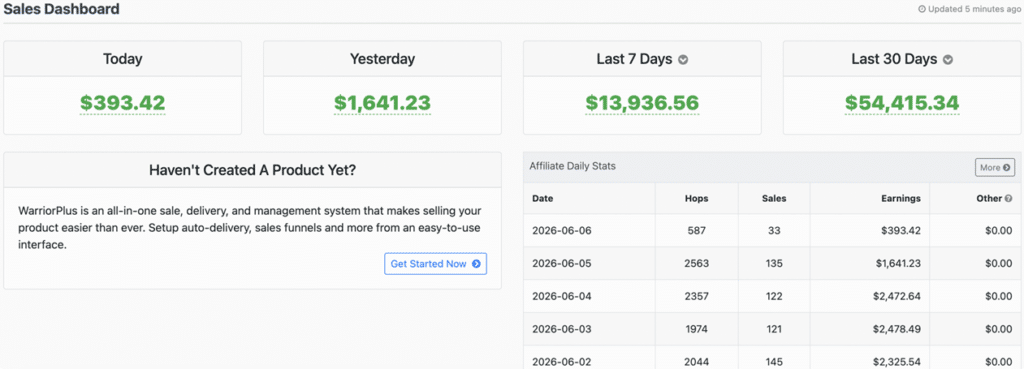Click the 33 sales value
Image resolution: width=1024 pixels, height=369 pixels.
(774, 231)
